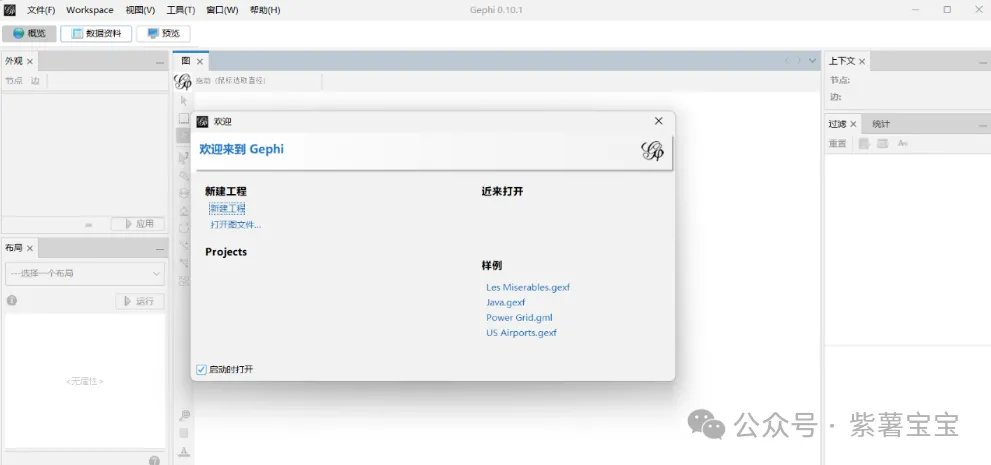Open the 数据资料 data laboratory view
The height and width of the screenshot is (465, 991).
96,33
